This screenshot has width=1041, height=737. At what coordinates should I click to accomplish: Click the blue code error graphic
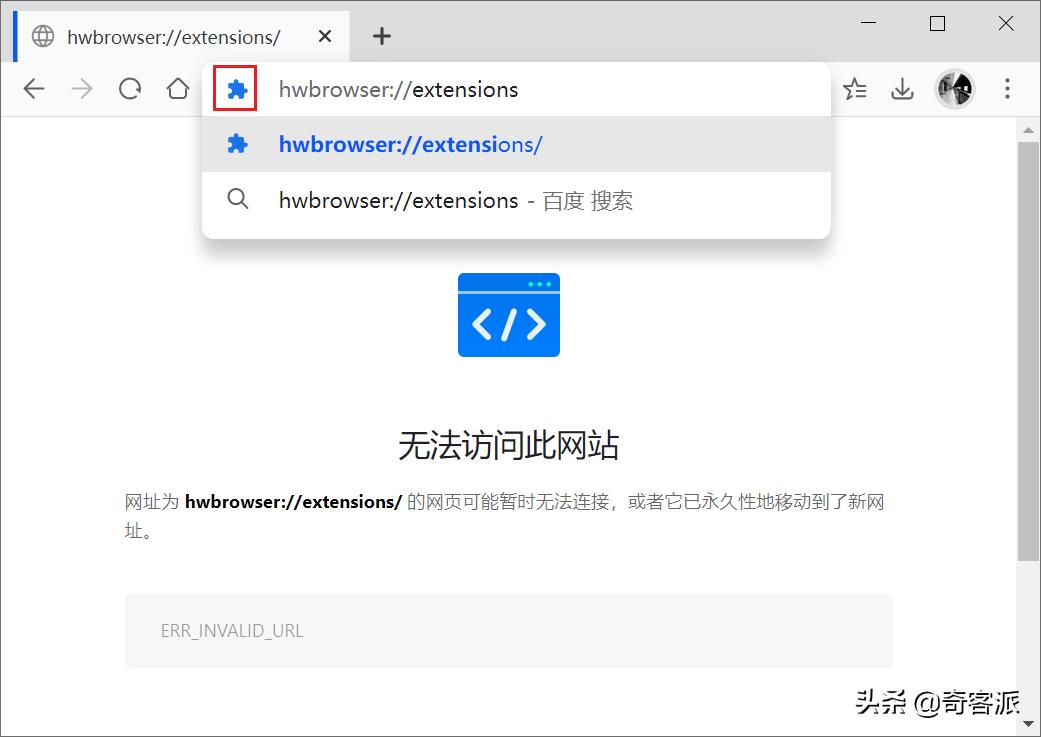(x=508, y=314)
